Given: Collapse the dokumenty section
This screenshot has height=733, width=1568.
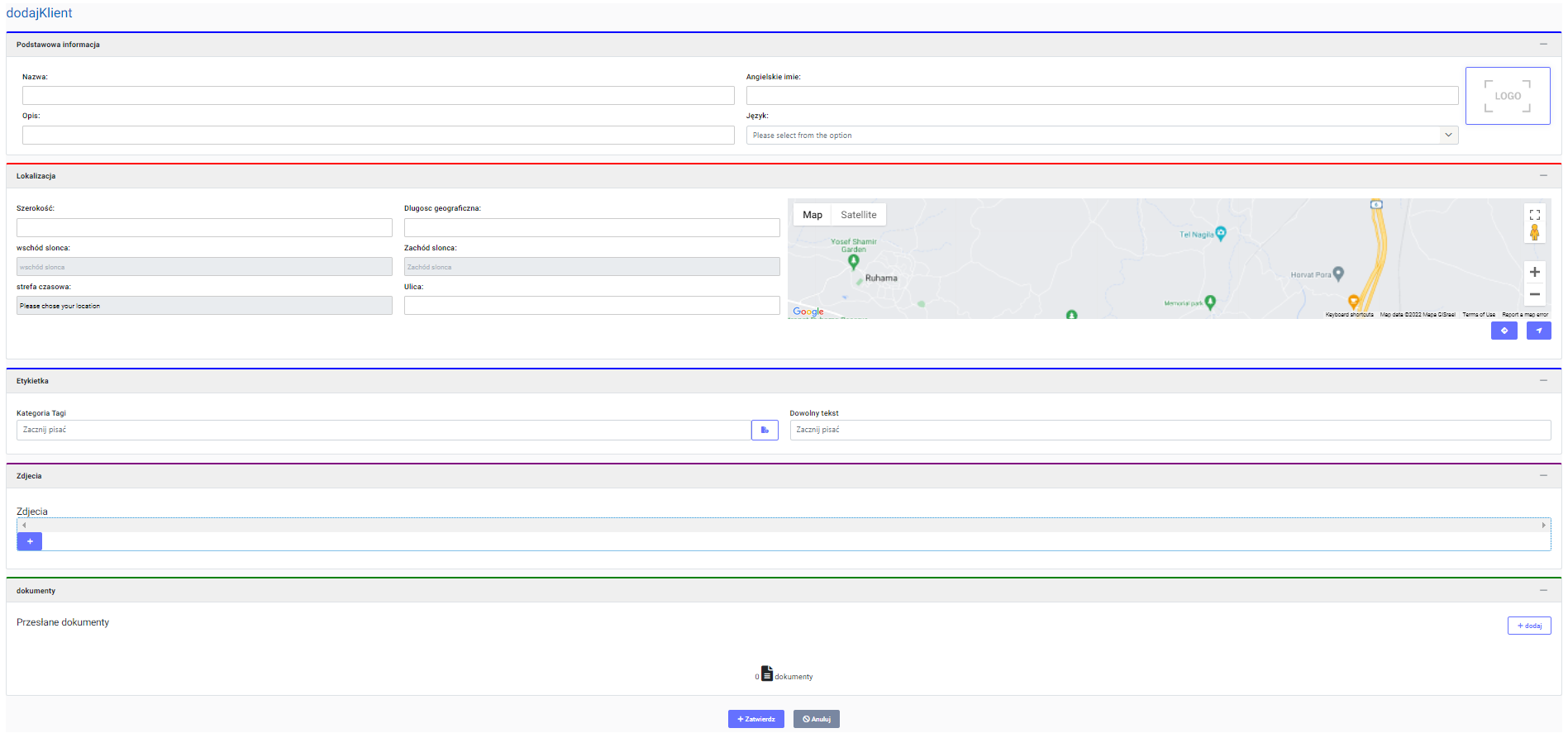Looking at the screenshot, I should pyautogui.click(x=1543, y=591).
